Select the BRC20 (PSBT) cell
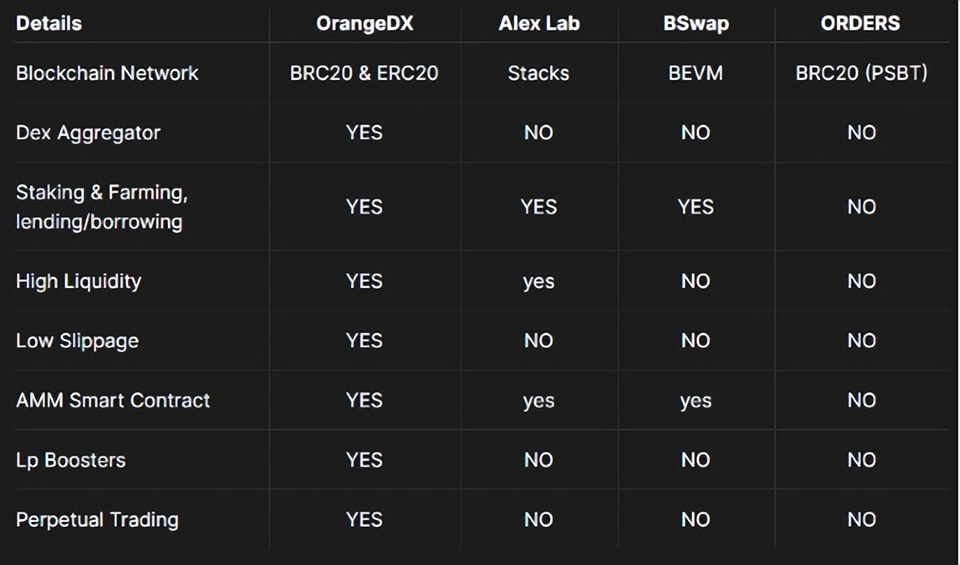The image size is (960, 565). click(x=861, y=73)
